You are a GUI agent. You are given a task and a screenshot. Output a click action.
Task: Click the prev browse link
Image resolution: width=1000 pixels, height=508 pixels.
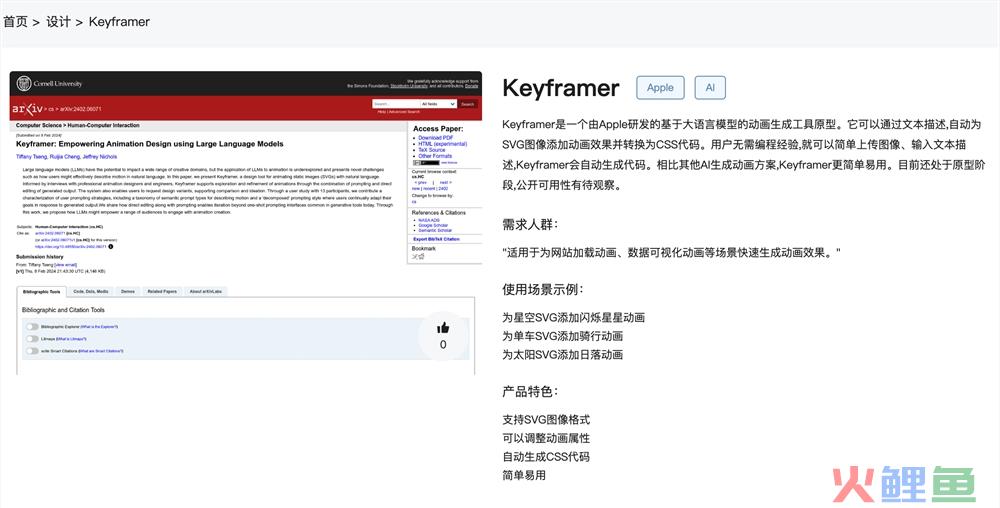pyautogui.click(x=420, y=182)
